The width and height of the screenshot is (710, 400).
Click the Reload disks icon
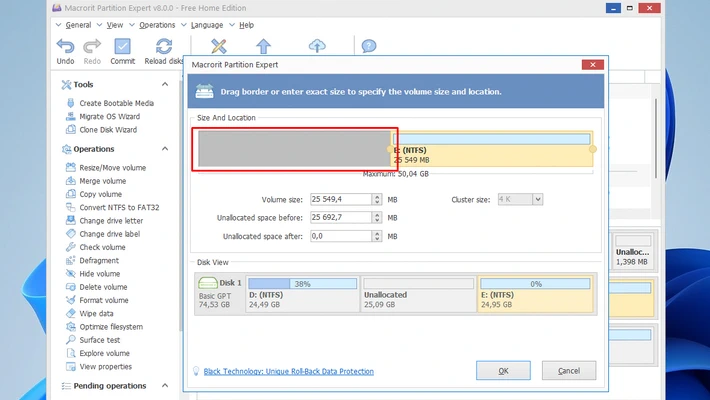163,46
